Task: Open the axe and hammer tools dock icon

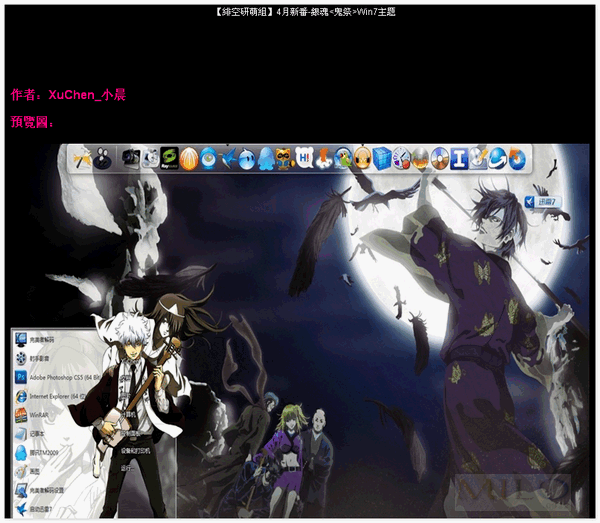Action: pyautogui.click(x=83, y=158)
